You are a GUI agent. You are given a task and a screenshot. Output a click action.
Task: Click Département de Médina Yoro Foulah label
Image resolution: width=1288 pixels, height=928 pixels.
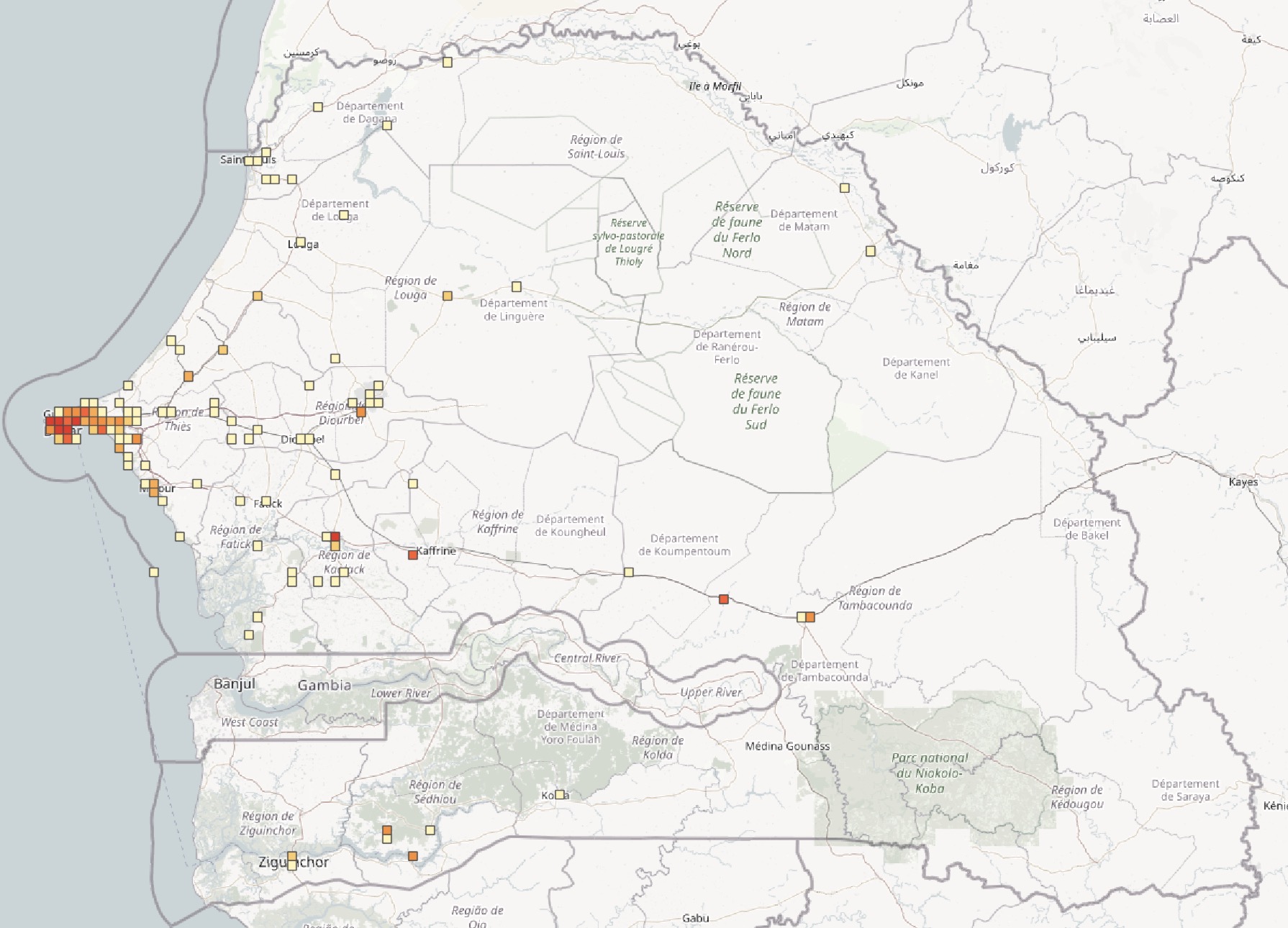coord(571,727)
